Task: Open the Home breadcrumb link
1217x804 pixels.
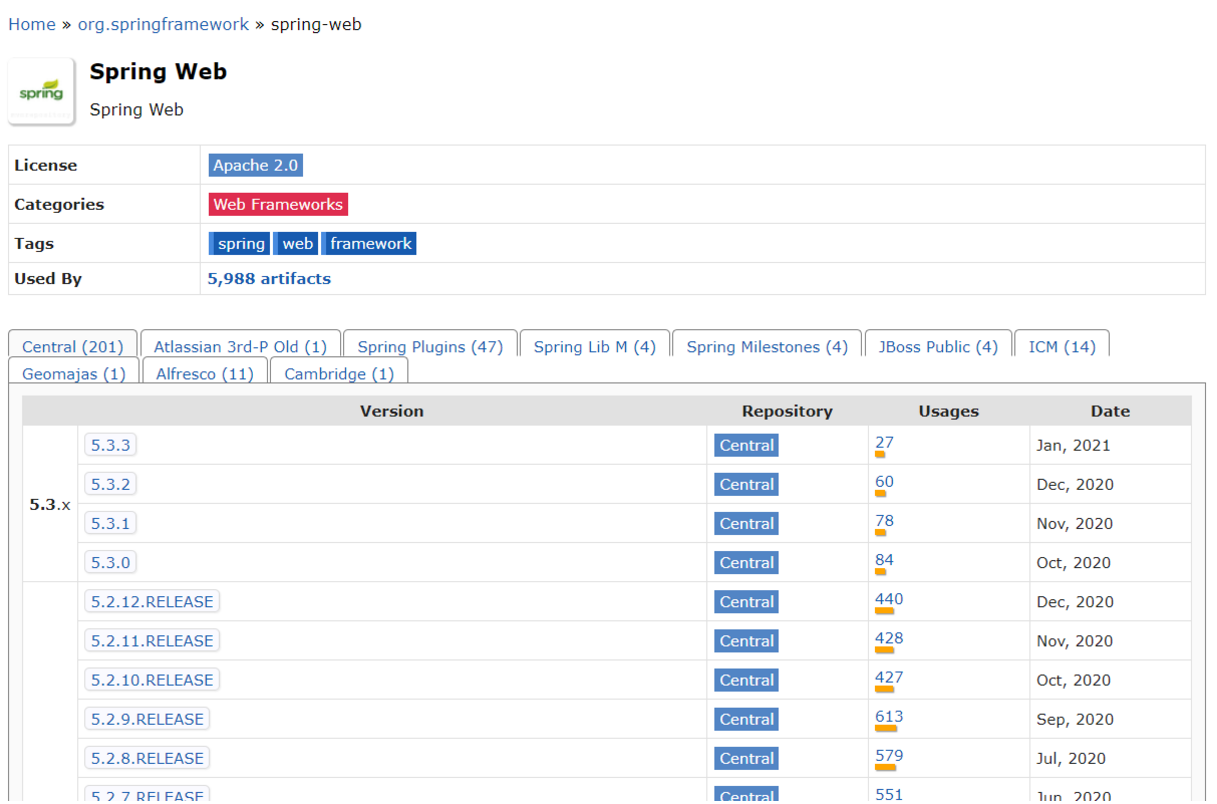Action: [31, 23]
